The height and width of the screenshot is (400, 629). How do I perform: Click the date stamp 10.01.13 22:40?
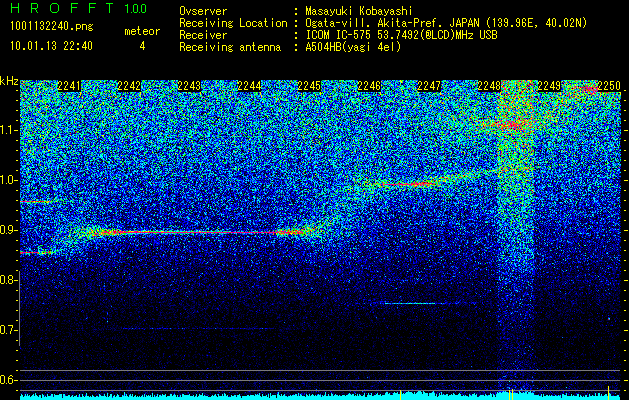pyautogui.click(x=51, y=46)
